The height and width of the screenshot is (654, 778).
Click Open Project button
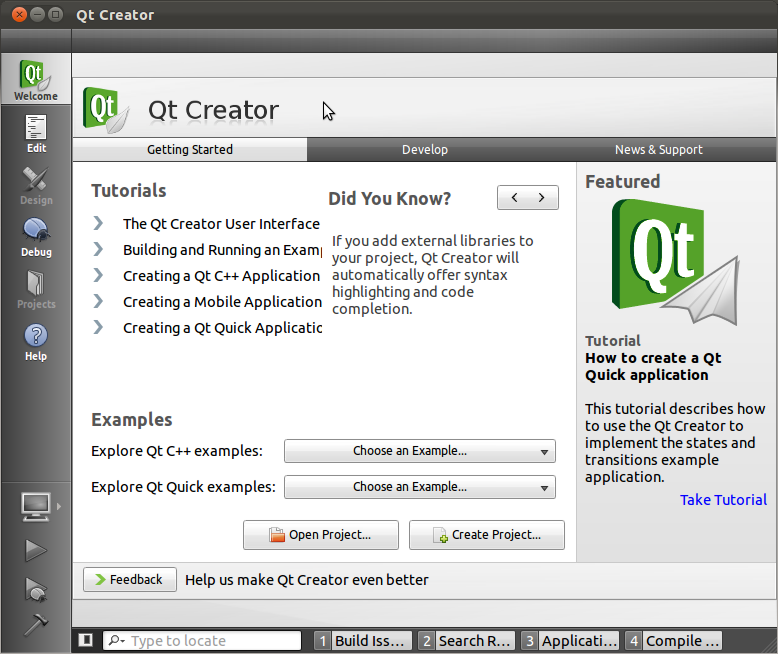coord(321,535)
